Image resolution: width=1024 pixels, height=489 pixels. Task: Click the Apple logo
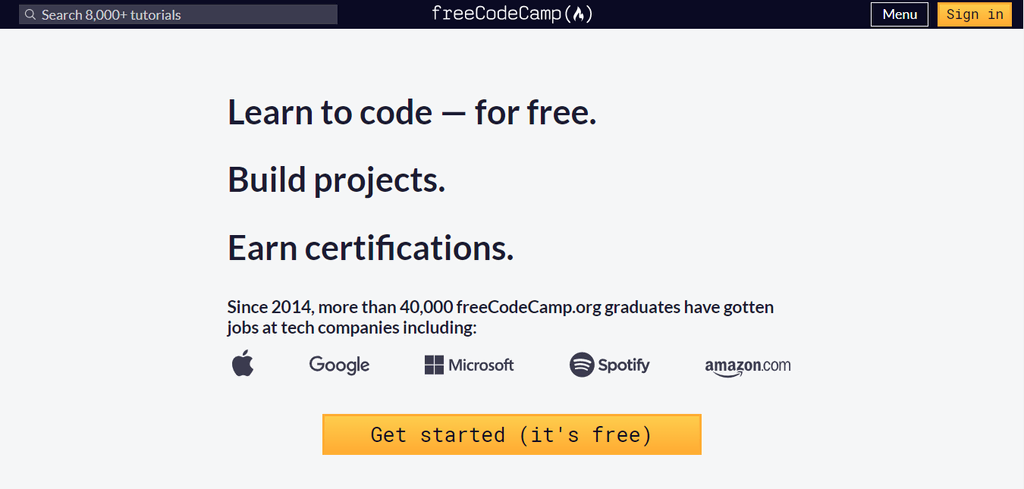tap(242, 364)
